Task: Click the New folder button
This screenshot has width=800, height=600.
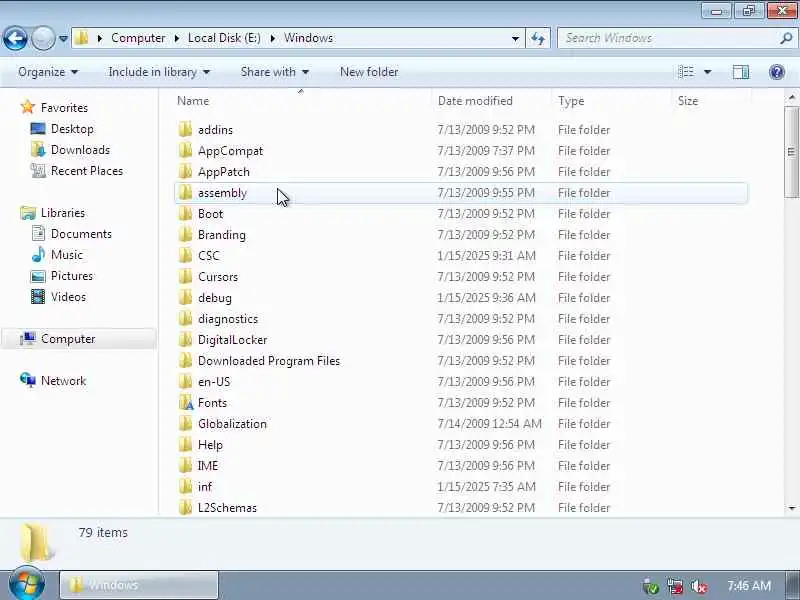Action: coord(369,72)
